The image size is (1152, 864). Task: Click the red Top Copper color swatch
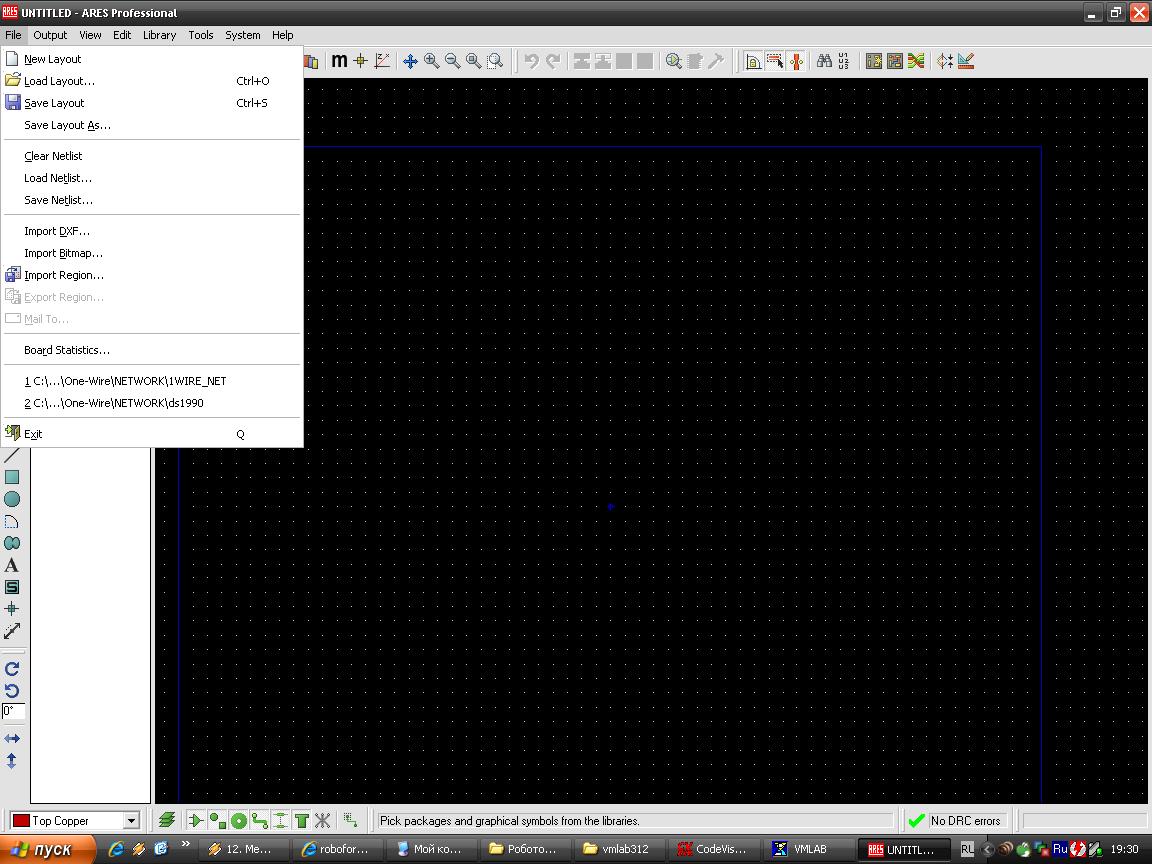coord(21,821)
